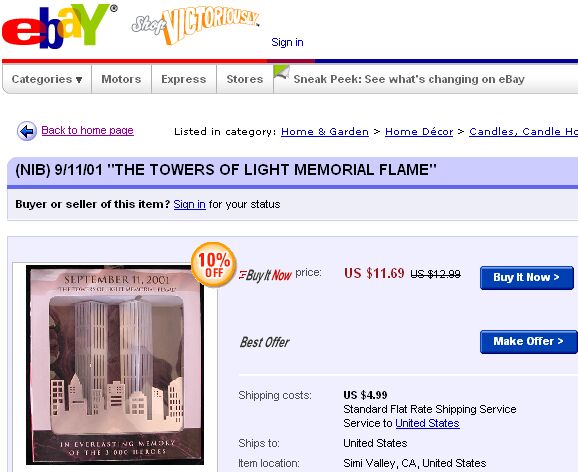Open the Express tab
578x472 pixels.
[184, 79]
